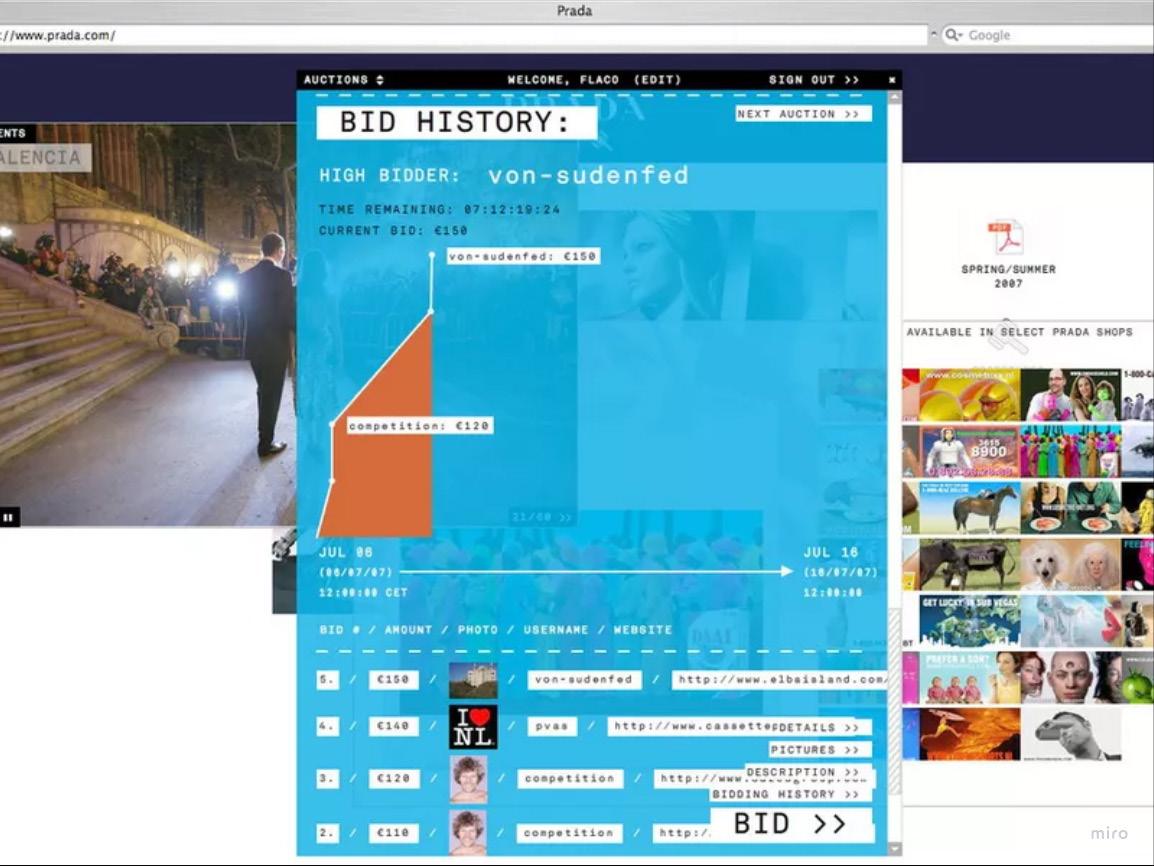Screen dimensions: 1154x866
Task: Click the I love NL photo for bid 4
Action: pos(472,727)
